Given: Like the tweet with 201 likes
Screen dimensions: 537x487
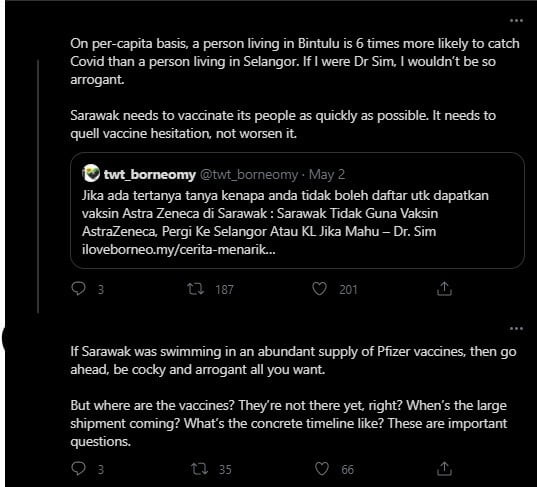Looking at the screenshot, I should [320, 289].
